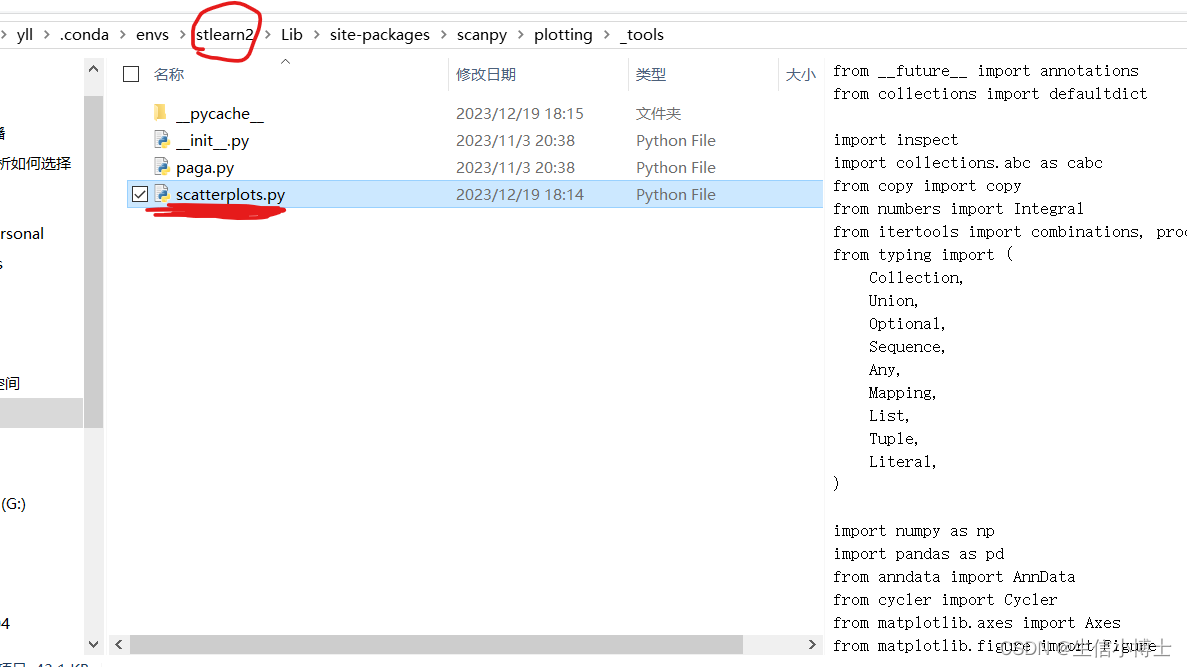Expand the chevron after scanpy in breadcrumb

[518, 34]
